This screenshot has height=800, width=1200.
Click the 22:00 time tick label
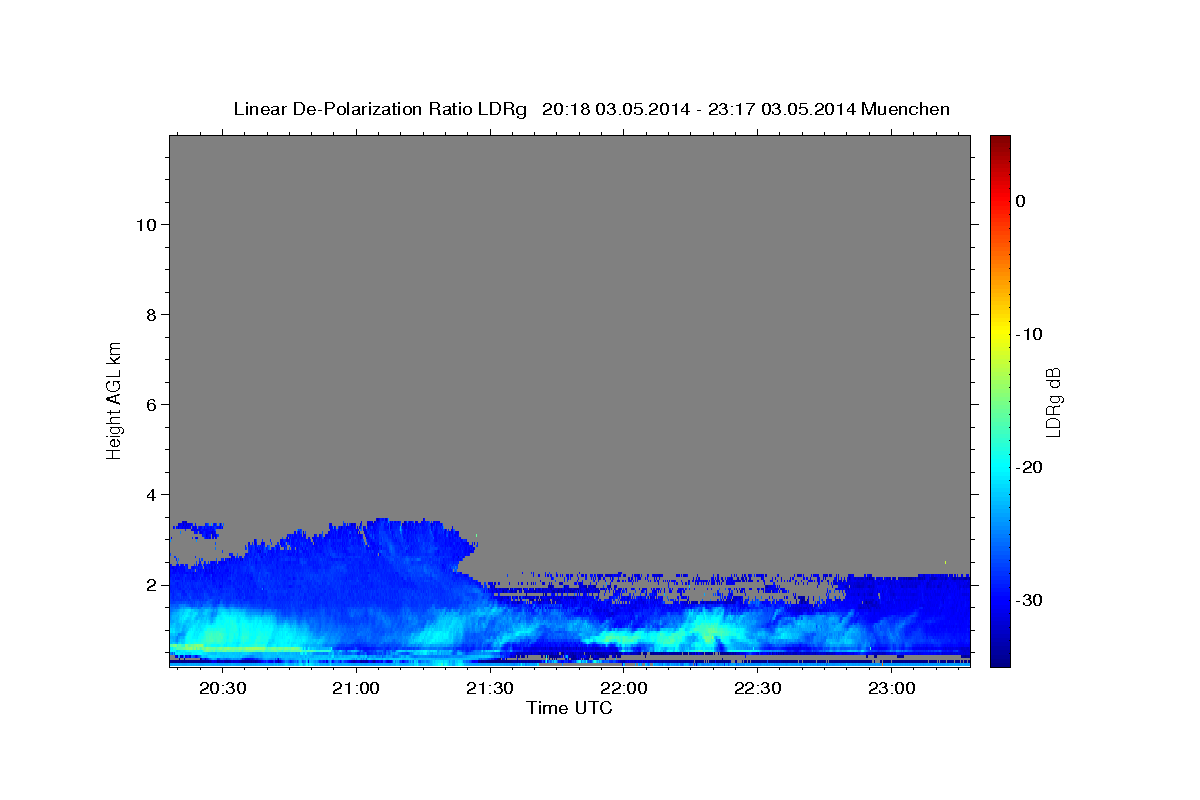623,689
